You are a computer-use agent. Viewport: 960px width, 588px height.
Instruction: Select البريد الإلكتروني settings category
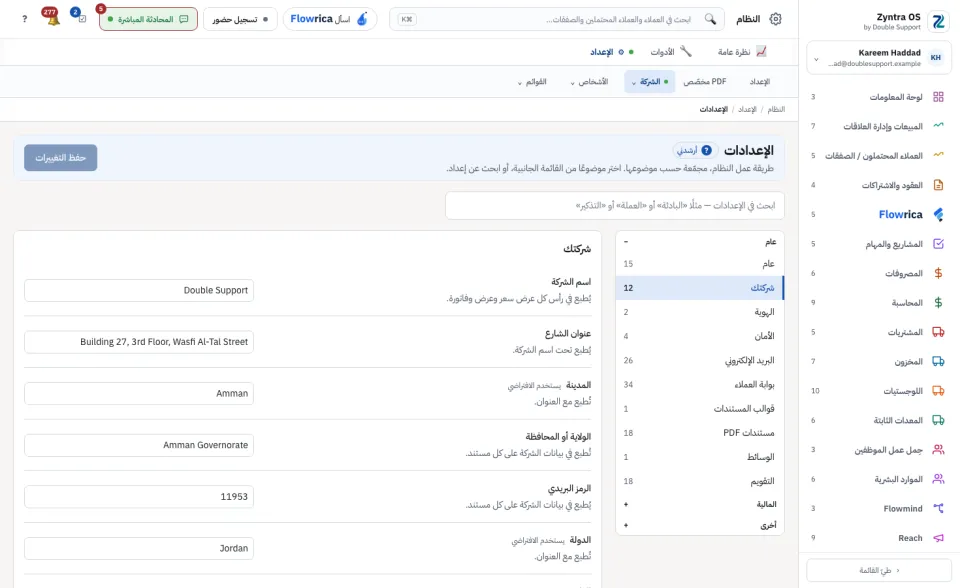(x=700, y=360)
